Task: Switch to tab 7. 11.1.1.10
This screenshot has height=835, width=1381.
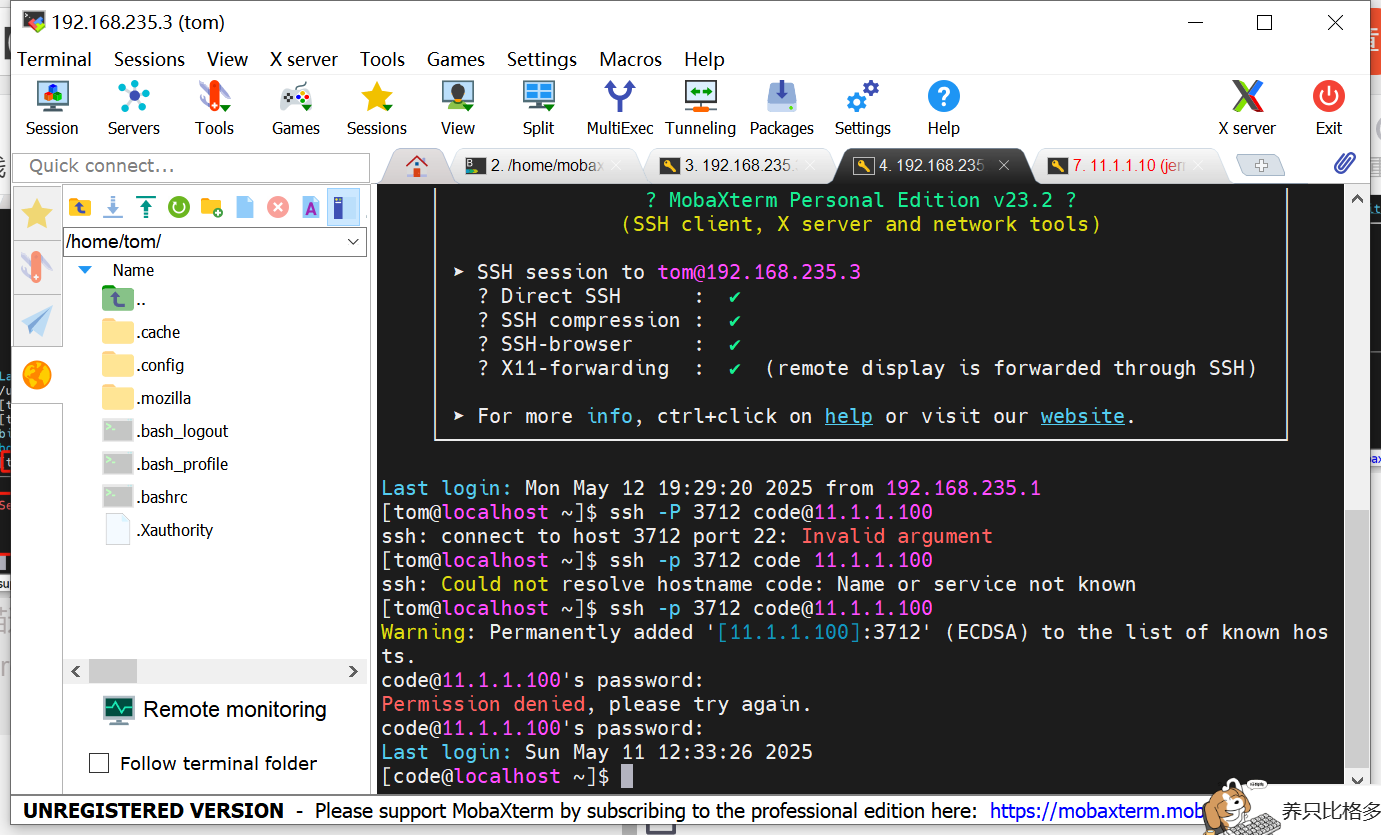Action: click(x=1128, y=166)
